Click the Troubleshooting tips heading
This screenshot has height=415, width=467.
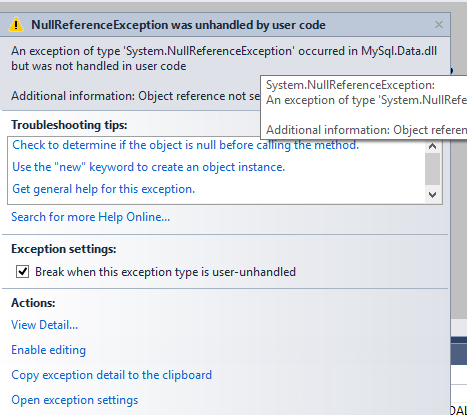point(69,125)
